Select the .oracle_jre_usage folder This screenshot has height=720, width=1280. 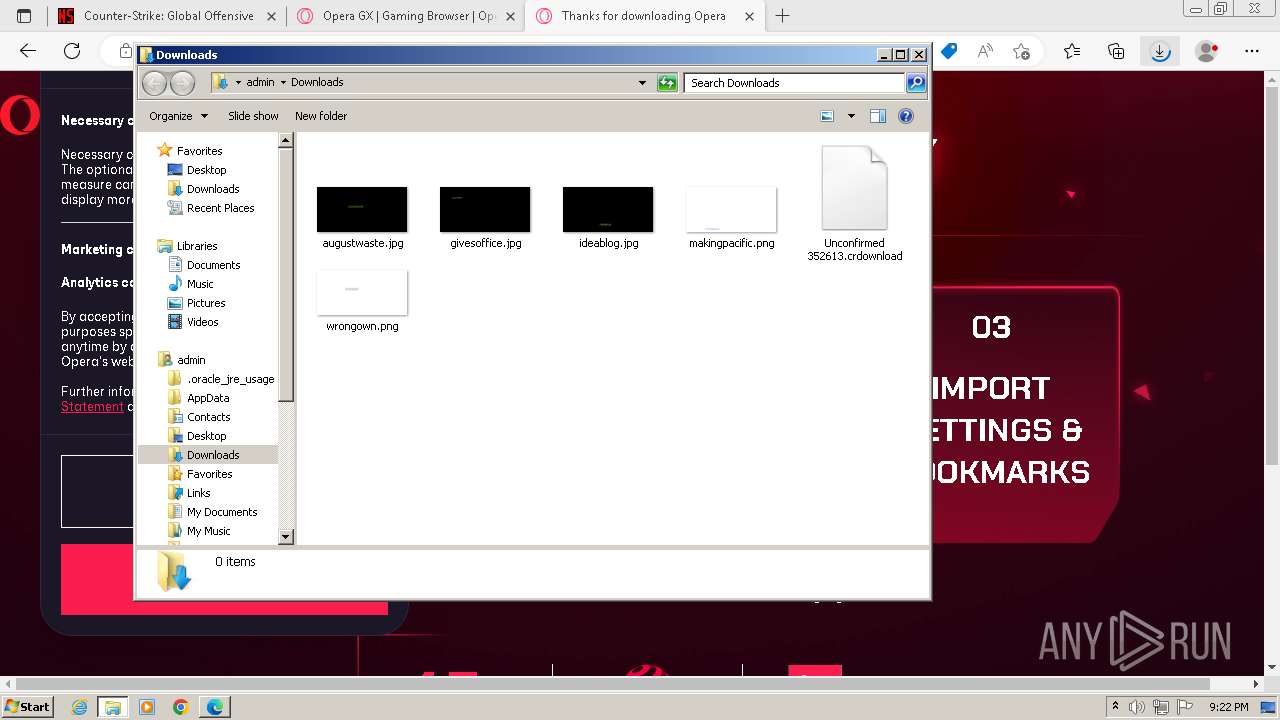[230, 379]
